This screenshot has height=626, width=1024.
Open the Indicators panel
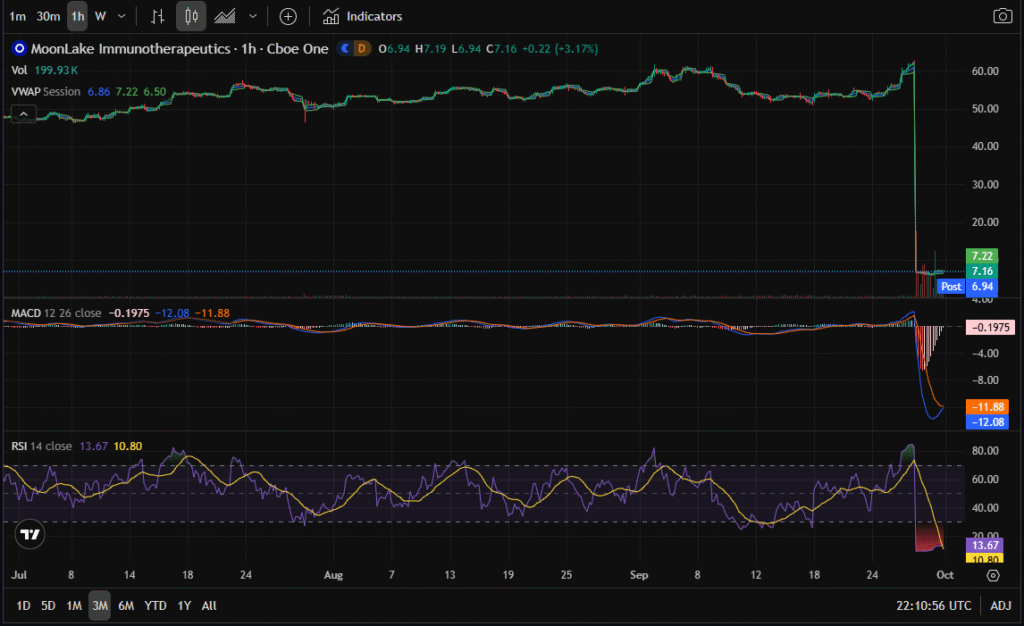click(363, 16)
